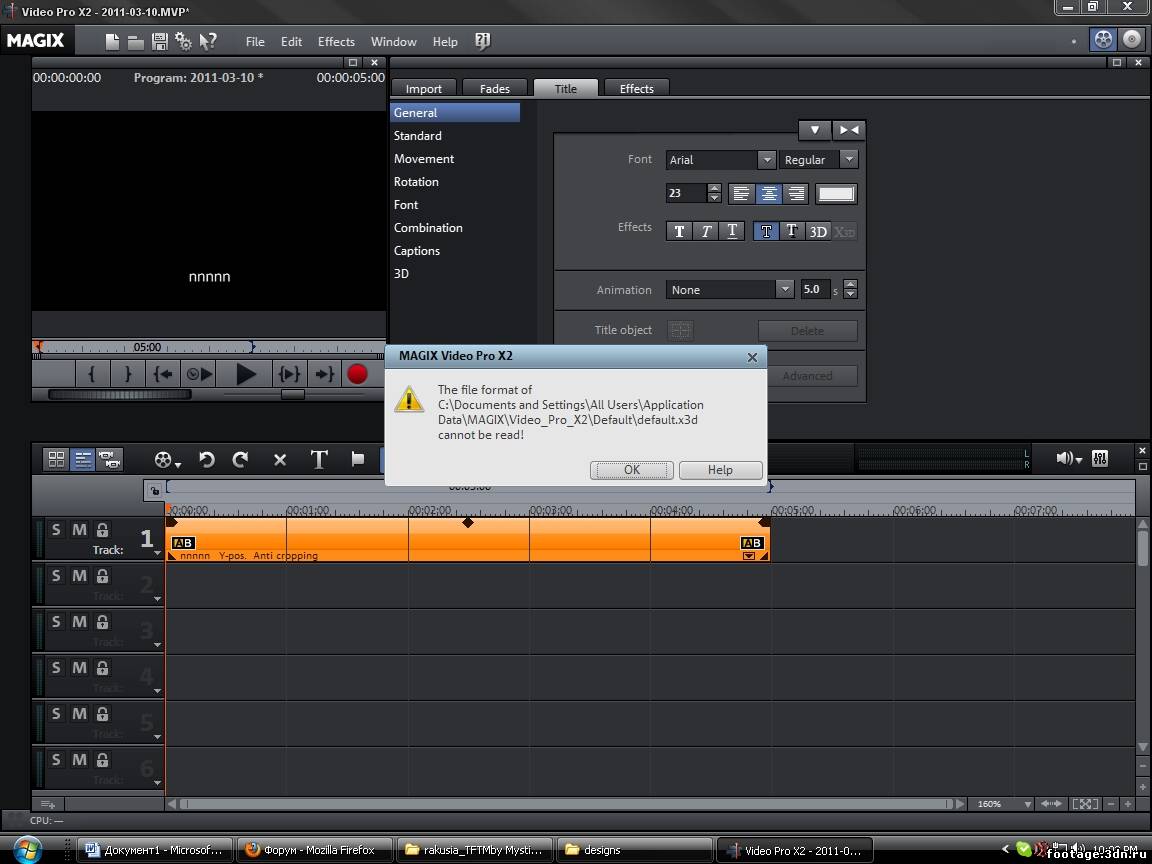Screen dimensions: 1152x864
Task: Open the timeline zoom 160% dropdown
Action: 1027,804
